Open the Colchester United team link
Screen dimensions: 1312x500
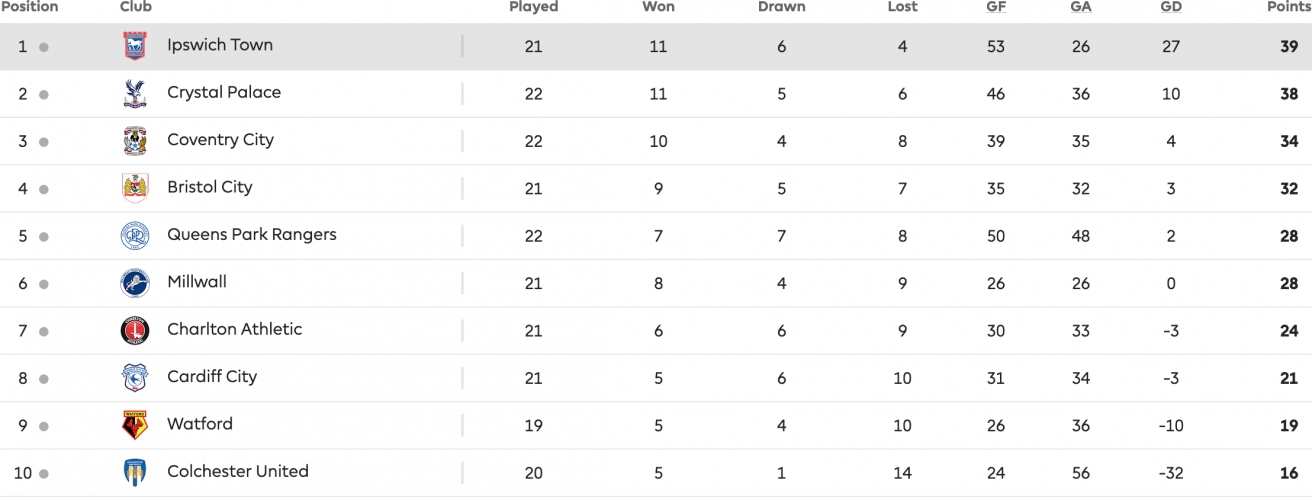(237, 471)
